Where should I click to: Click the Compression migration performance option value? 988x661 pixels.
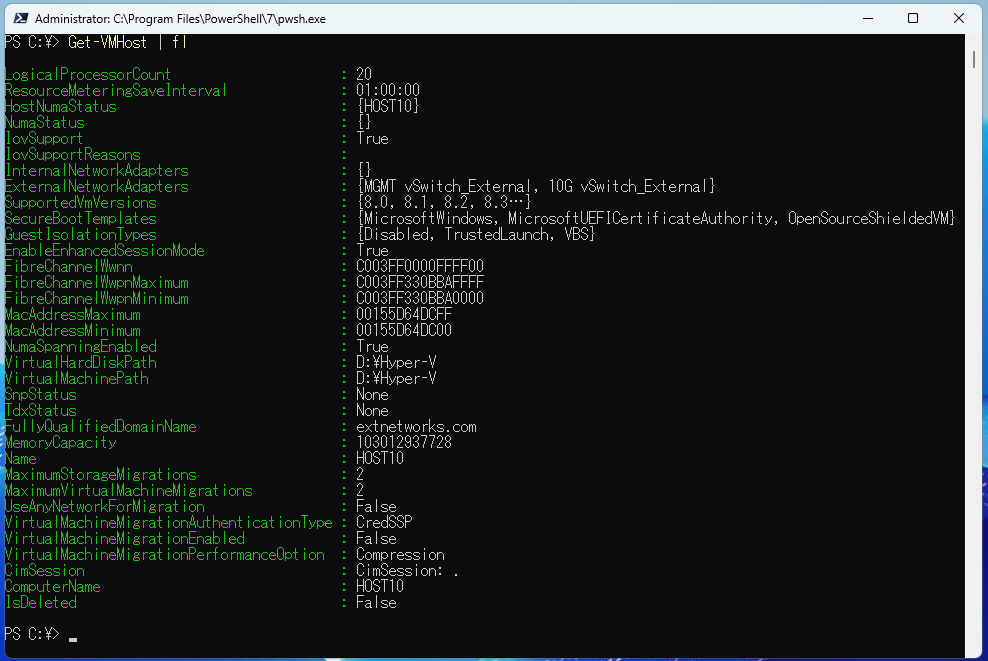tap(400, 554)
